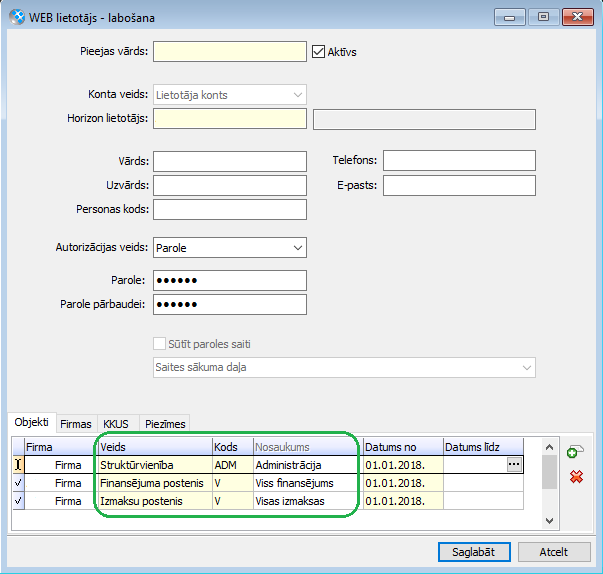
Task: Click Kods cell V in Izmaksu postenis row
Action: click(x=233, y=501)
